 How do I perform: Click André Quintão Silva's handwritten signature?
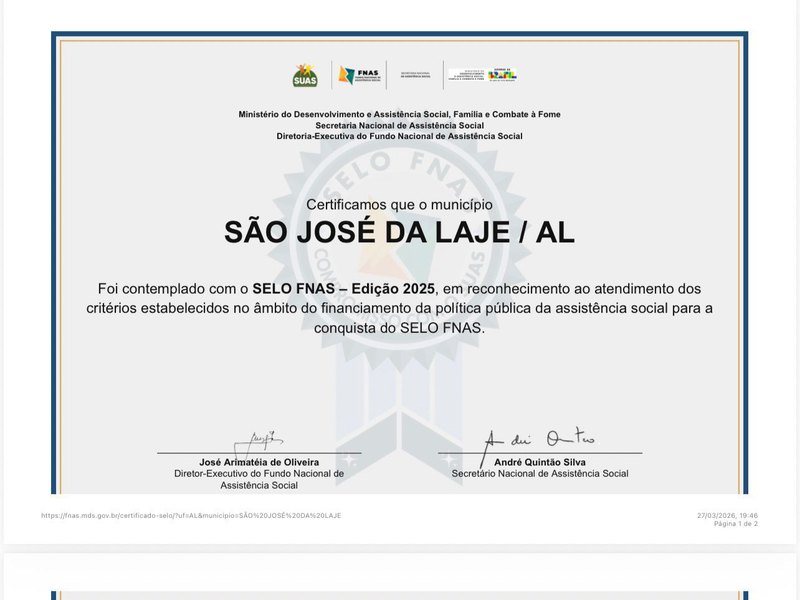tap(538, 439)
